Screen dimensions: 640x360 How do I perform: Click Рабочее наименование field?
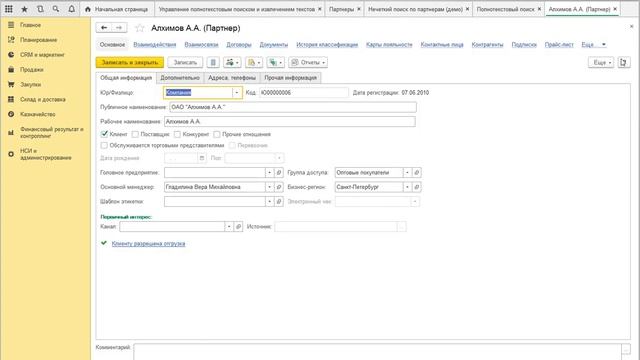289,121
